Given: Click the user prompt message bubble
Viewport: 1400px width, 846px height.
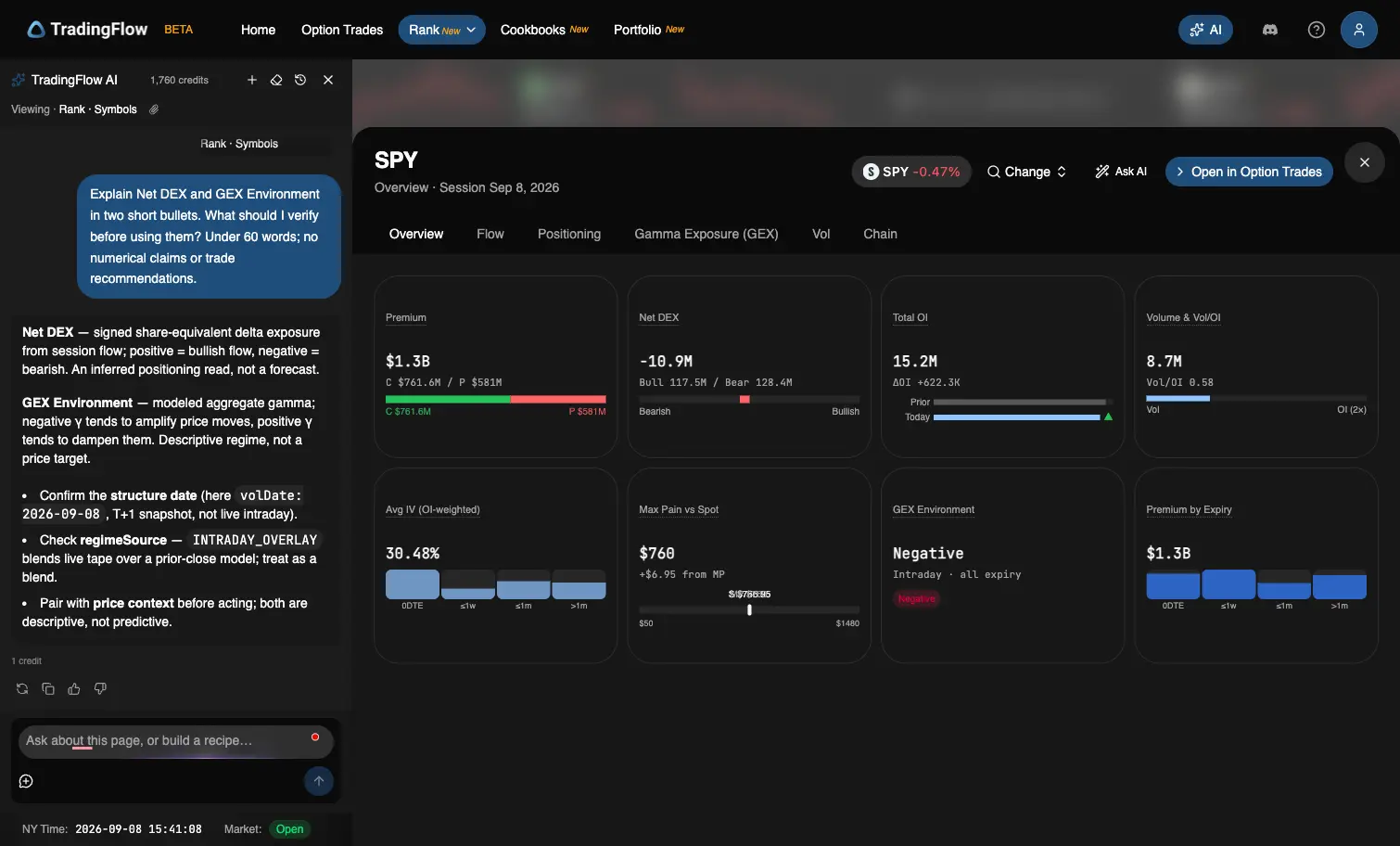Looking at the screenshot, I should [x=210, y=237].
